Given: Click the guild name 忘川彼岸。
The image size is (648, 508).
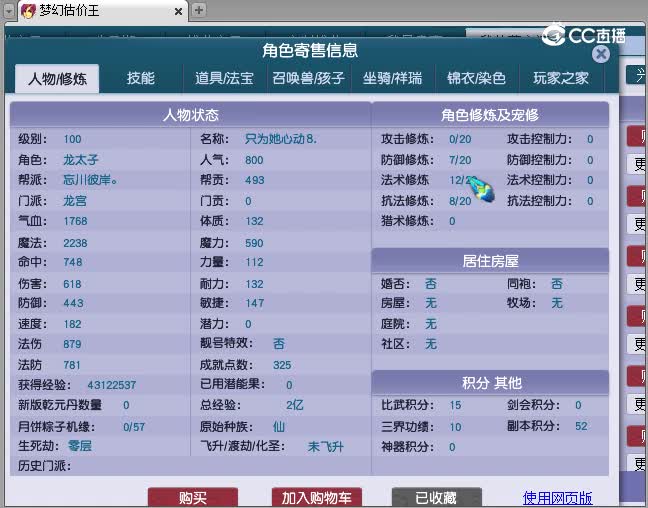Looking at the screenshot, I should click(90, 180).
